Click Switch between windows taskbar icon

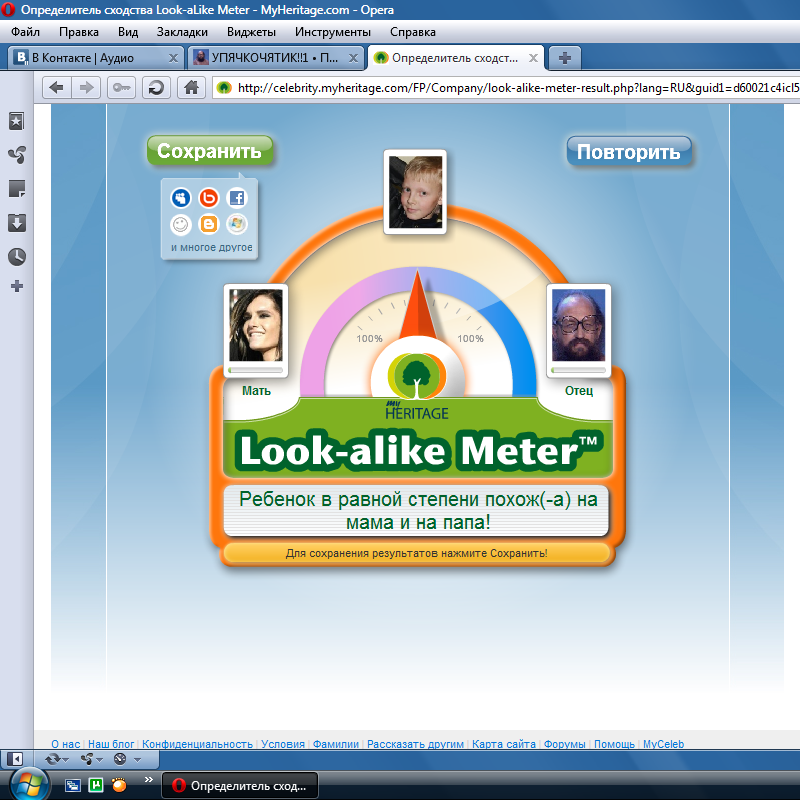73,785
